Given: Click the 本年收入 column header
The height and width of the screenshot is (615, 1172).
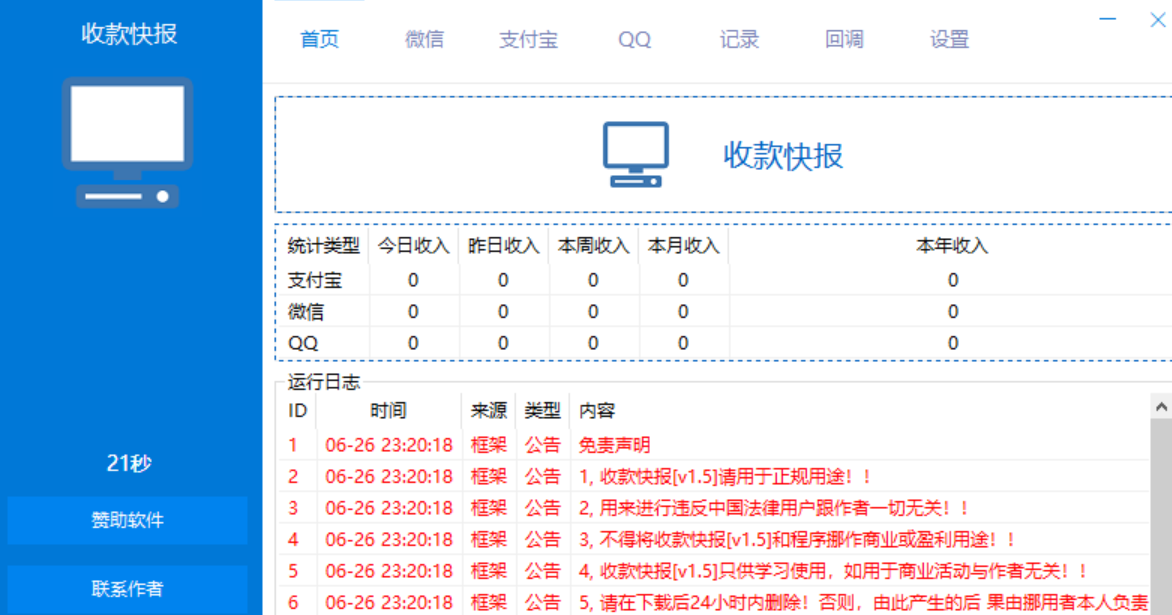Looking at the screenshot, I should [952, 246].
